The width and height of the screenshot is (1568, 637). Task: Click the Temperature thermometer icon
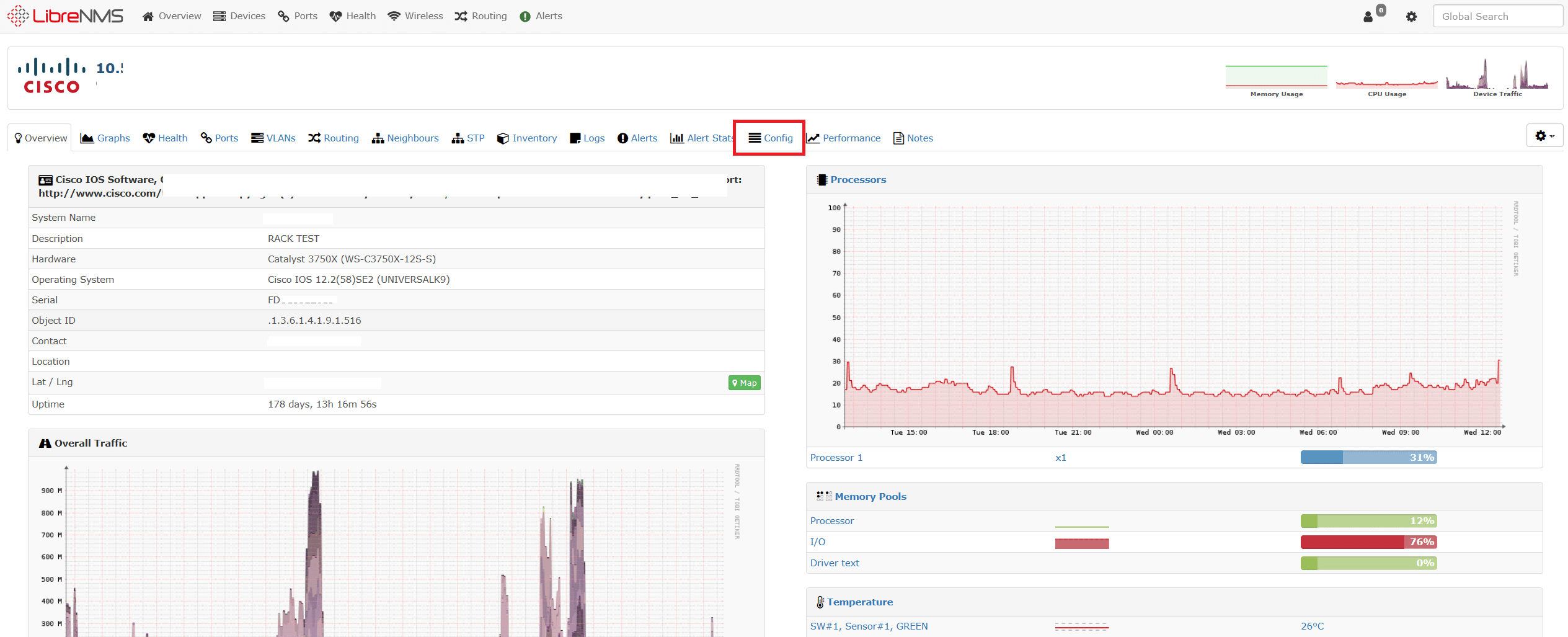tap(820, 602)
